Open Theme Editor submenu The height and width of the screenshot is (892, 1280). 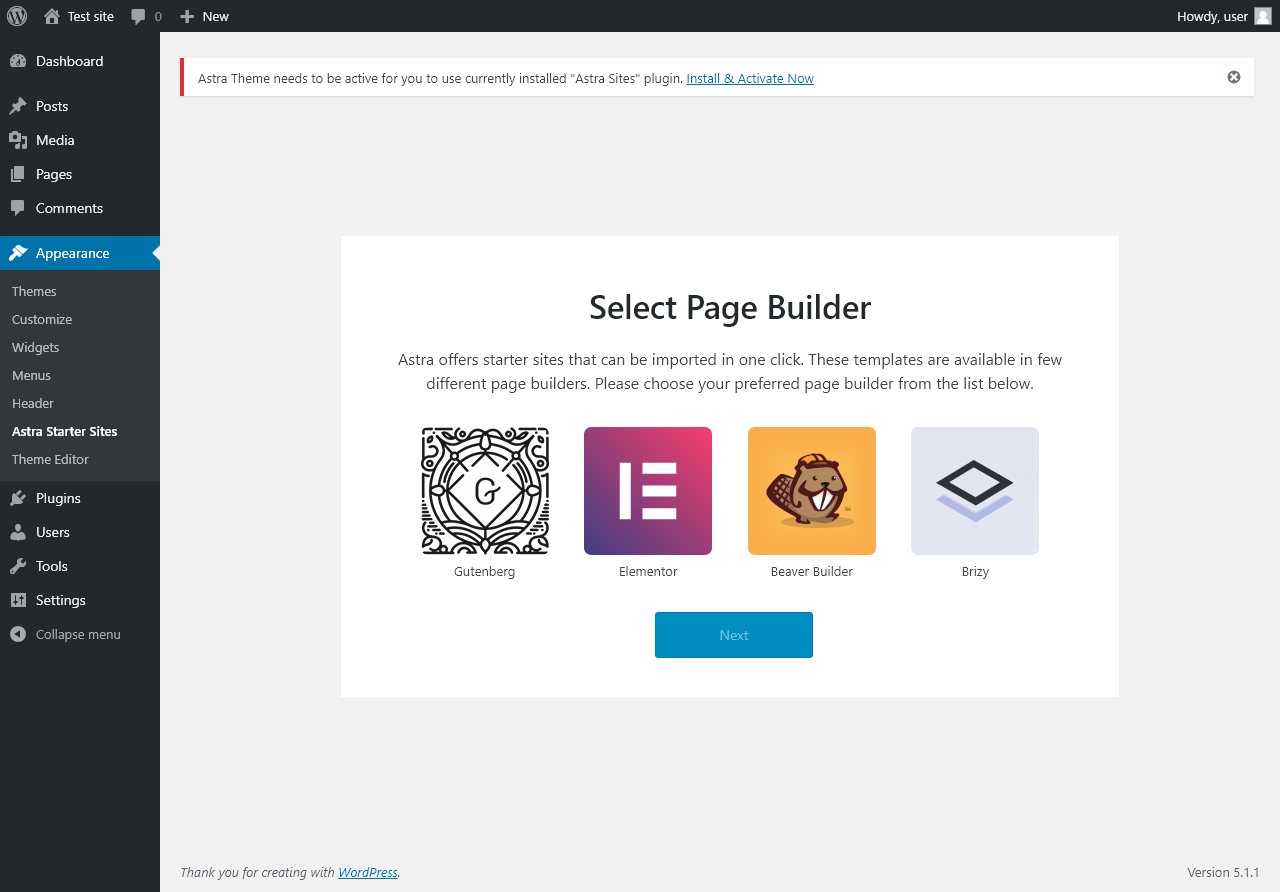pos(50,459)
